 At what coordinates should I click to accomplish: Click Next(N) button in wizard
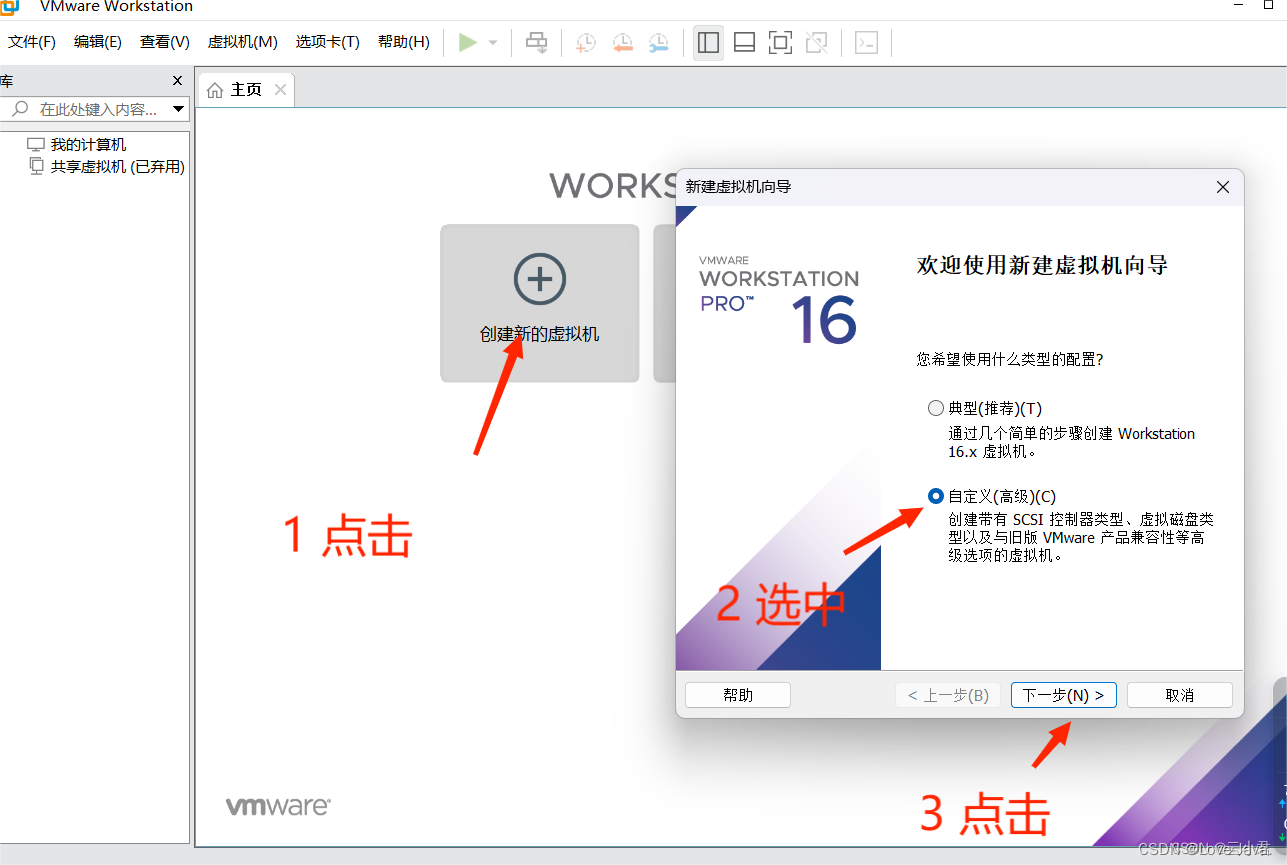pyautogui.click(x=1063, y=695)
